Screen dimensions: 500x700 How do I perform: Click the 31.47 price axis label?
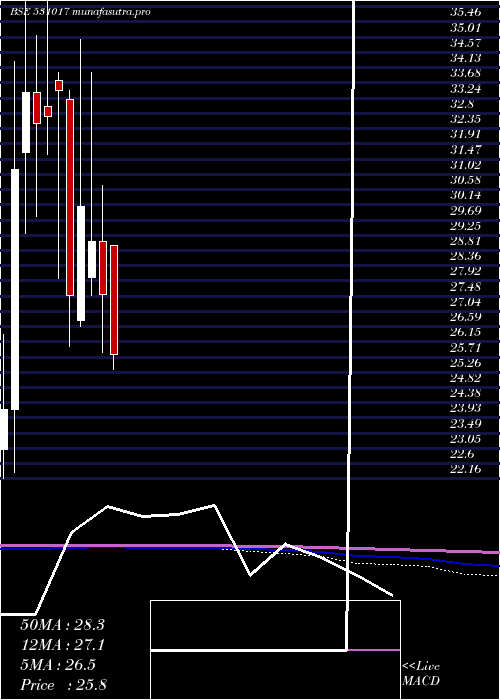click(x=465, y=150)
